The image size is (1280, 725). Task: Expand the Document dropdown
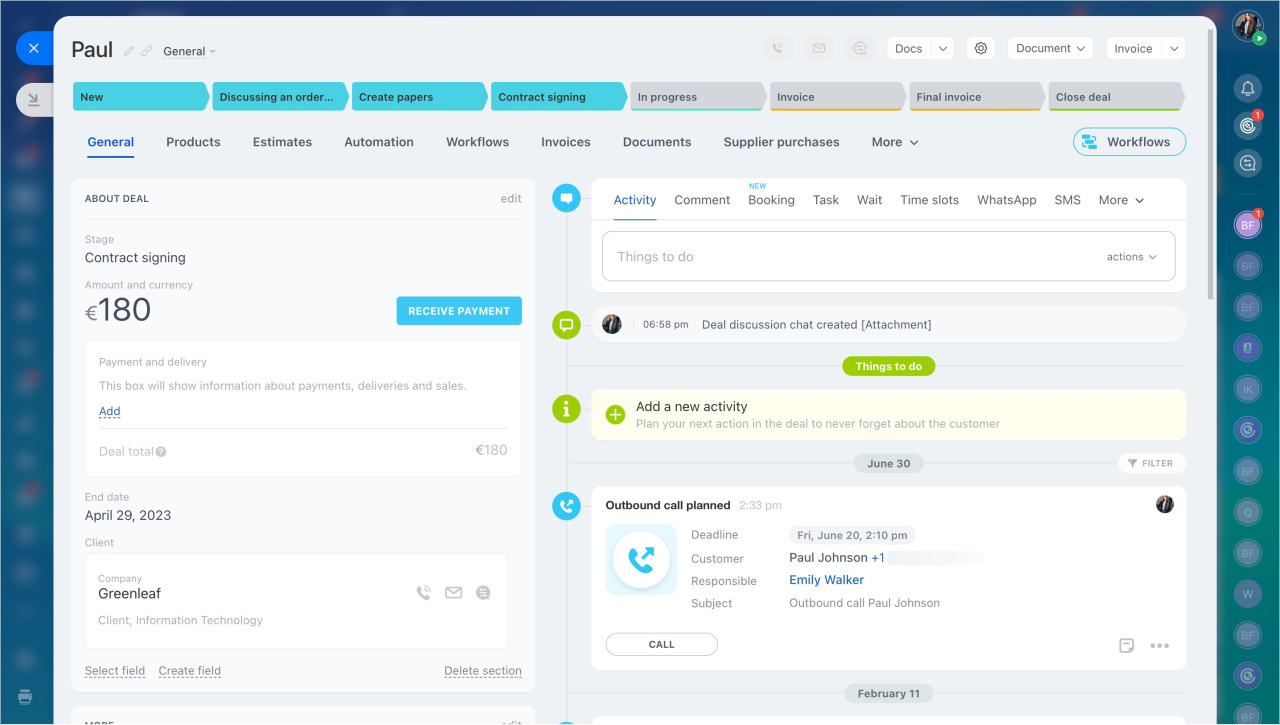[1050, 48]
